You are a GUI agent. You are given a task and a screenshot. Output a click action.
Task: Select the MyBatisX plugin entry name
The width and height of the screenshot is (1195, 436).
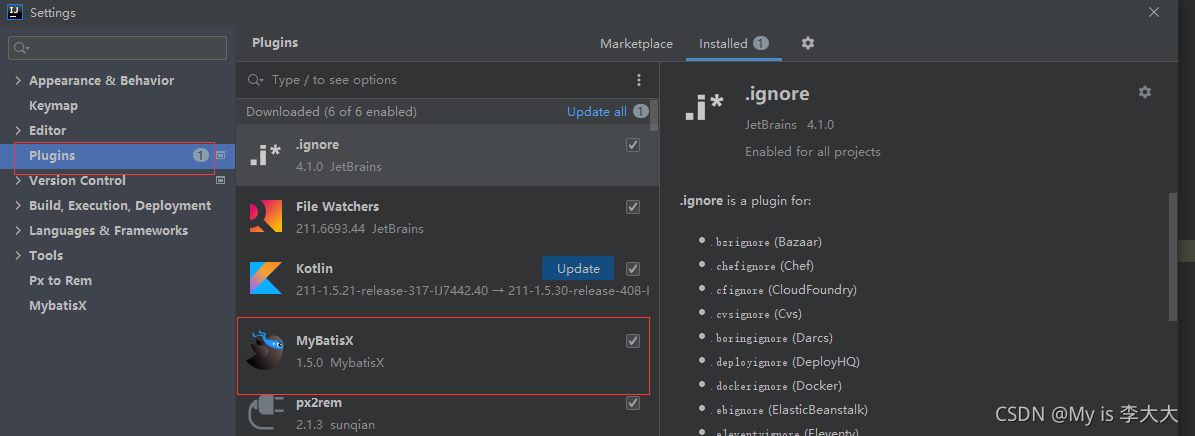325,341
